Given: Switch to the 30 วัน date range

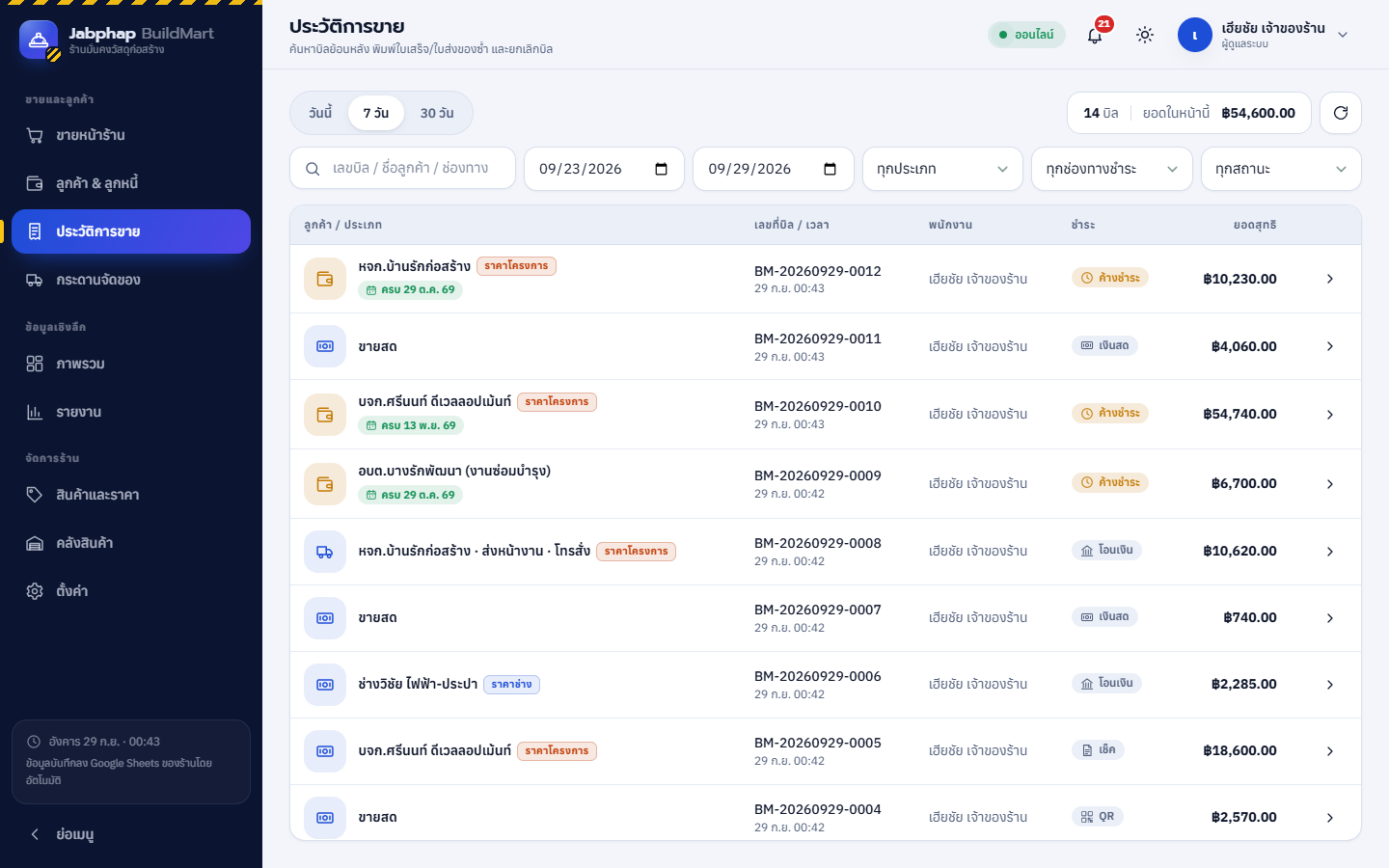Looking at the screenshot, I should [437, 113].
